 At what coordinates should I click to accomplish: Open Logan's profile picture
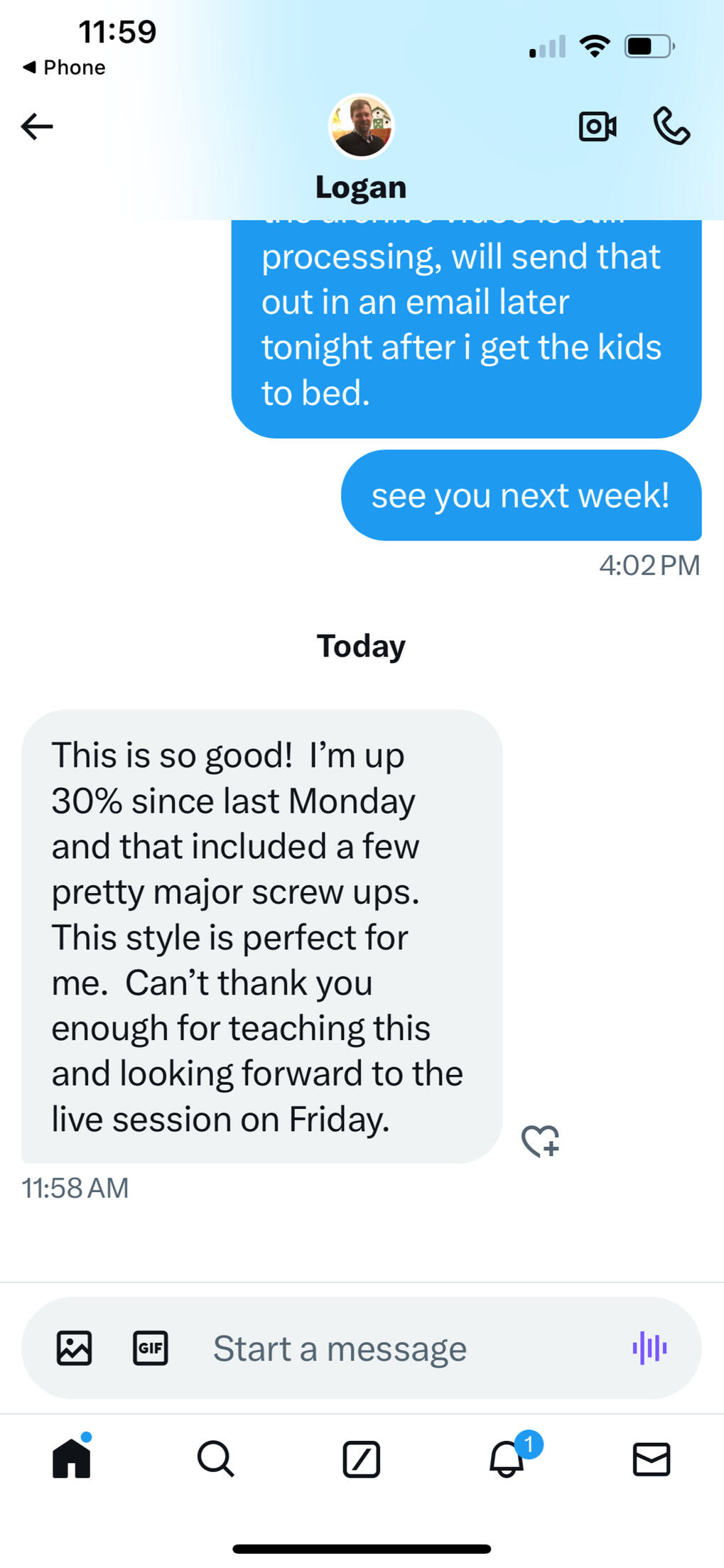pyautogui.click(x=361, y=126)
